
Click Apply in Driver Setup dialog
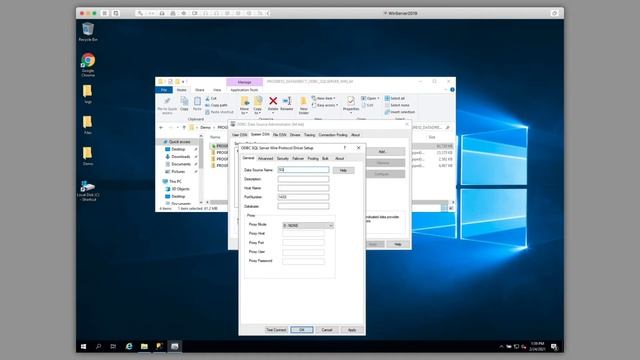(x=352, y=330)
